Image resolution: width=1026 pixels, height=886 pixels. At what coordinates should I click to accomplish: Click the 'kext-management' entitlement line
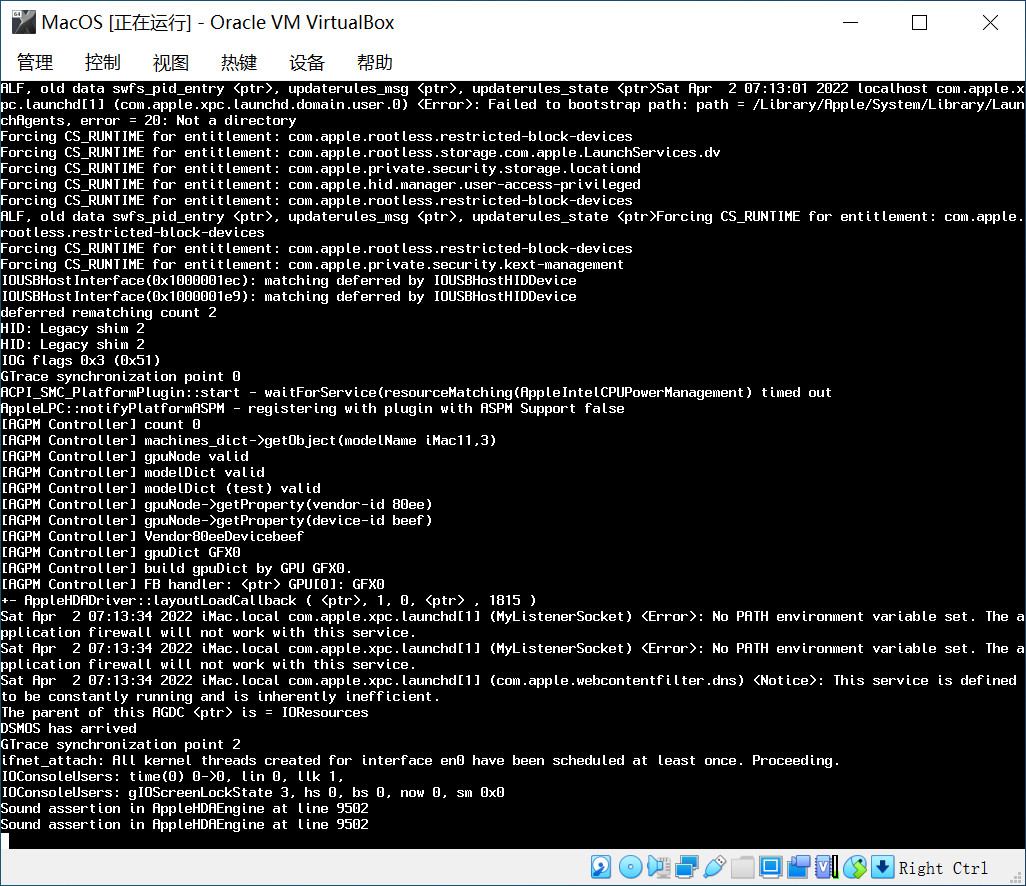tap(312, 264)
